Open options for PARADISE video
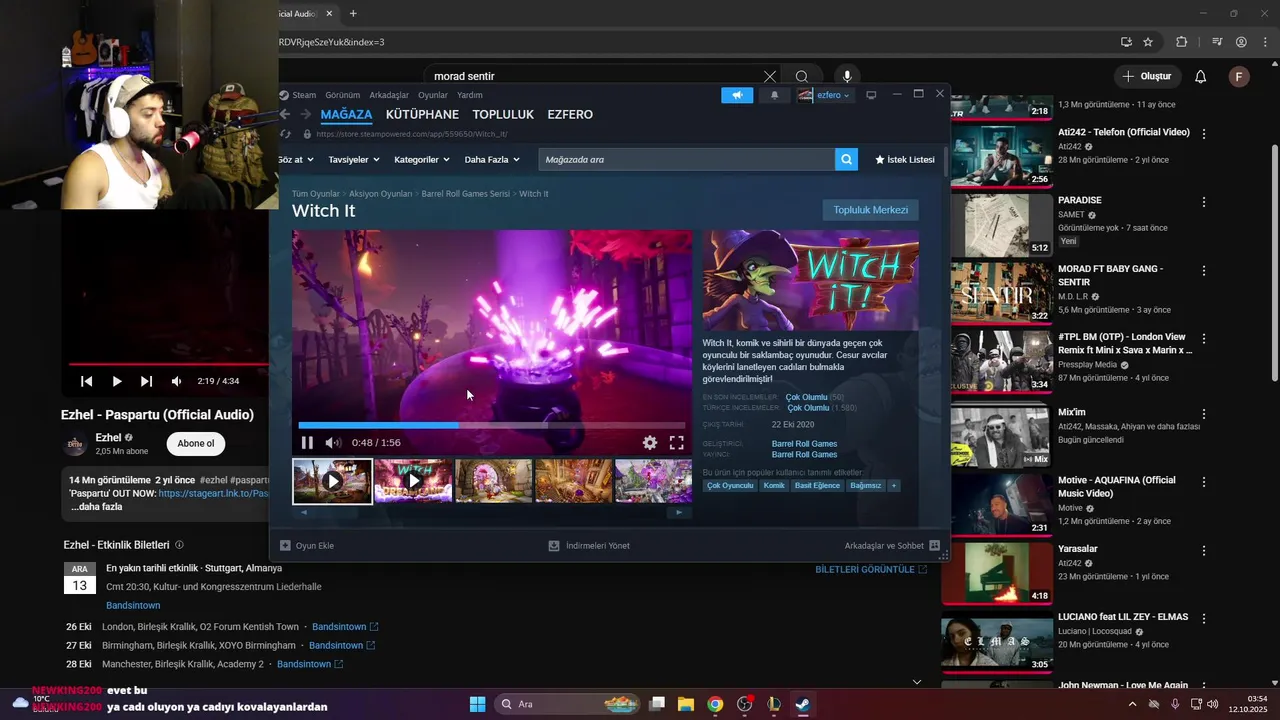 1204,202
